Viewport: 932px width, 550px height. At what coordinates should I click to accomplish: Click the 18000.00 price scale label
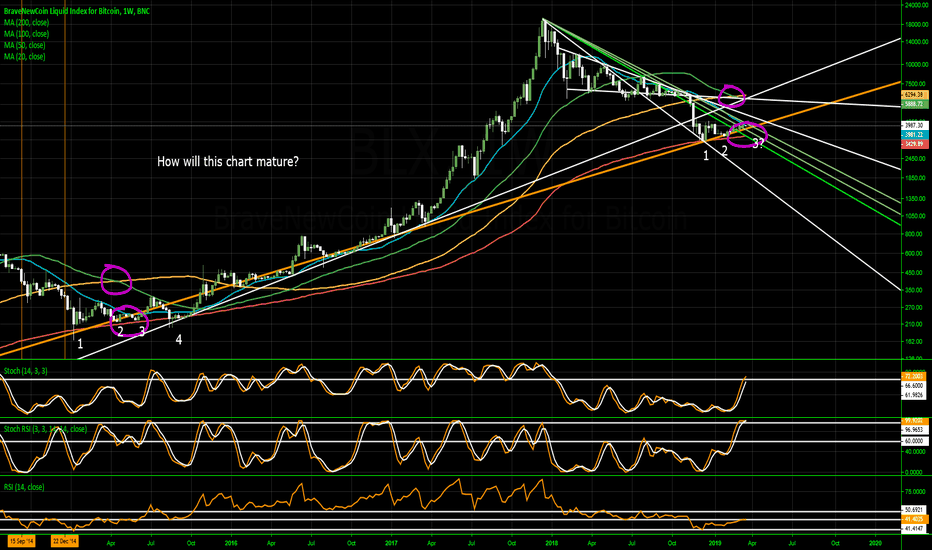coord(916,25)
